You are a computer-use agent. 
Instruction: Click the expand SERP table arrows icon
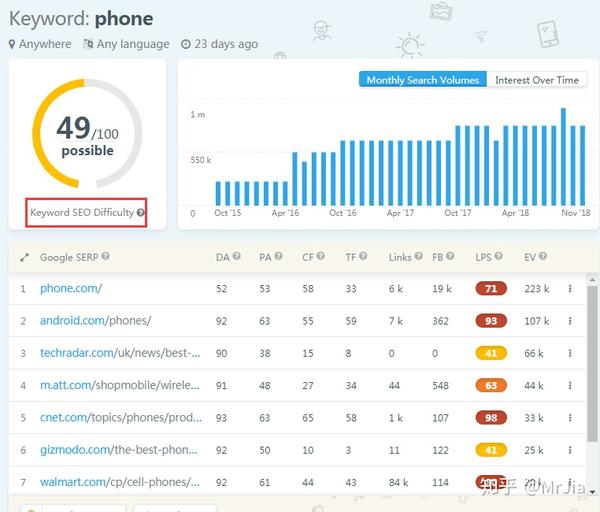[x=24, y=258]
